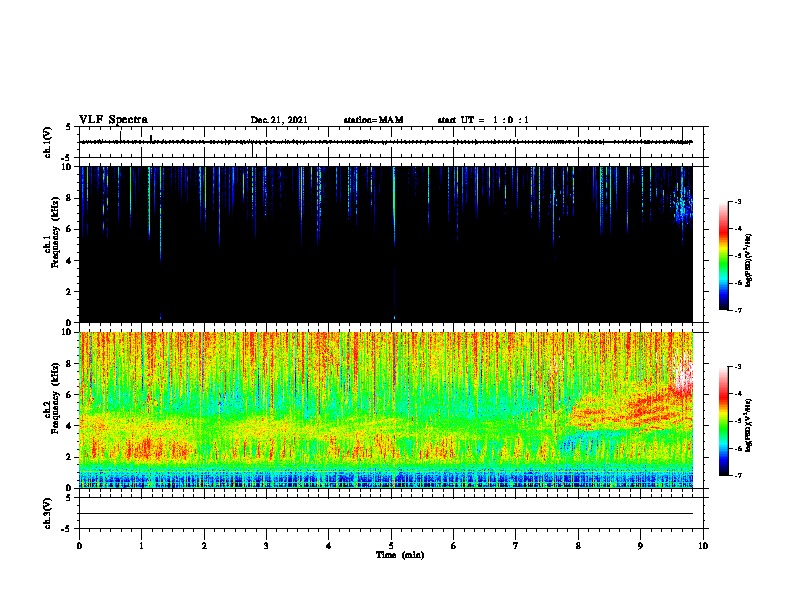The width and height of the screenshot is (792, 612).
Task: Select the "start UT = 1:0:1" text
Action: 483,120
